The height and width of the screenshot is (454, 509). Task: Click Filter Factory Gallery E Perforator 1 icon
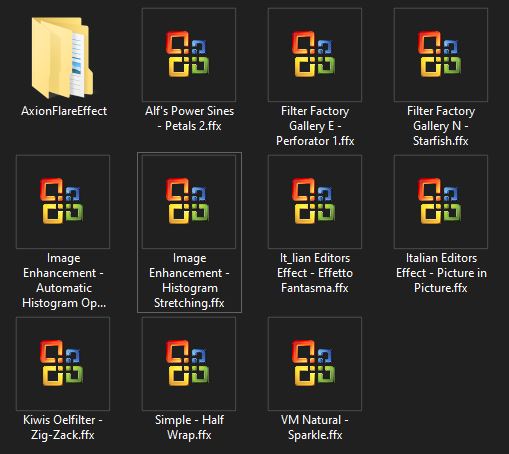point(315,55)
